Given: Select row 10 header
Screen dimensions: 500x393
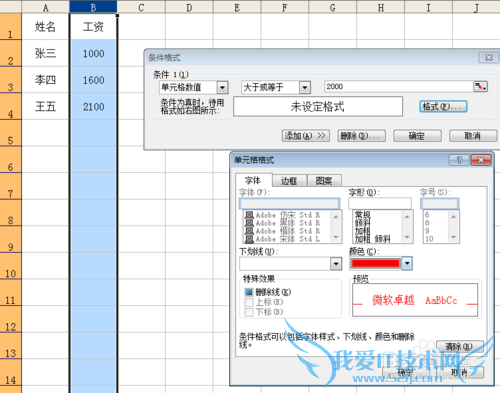Looking at the screenshot, I should pos(11,266).
